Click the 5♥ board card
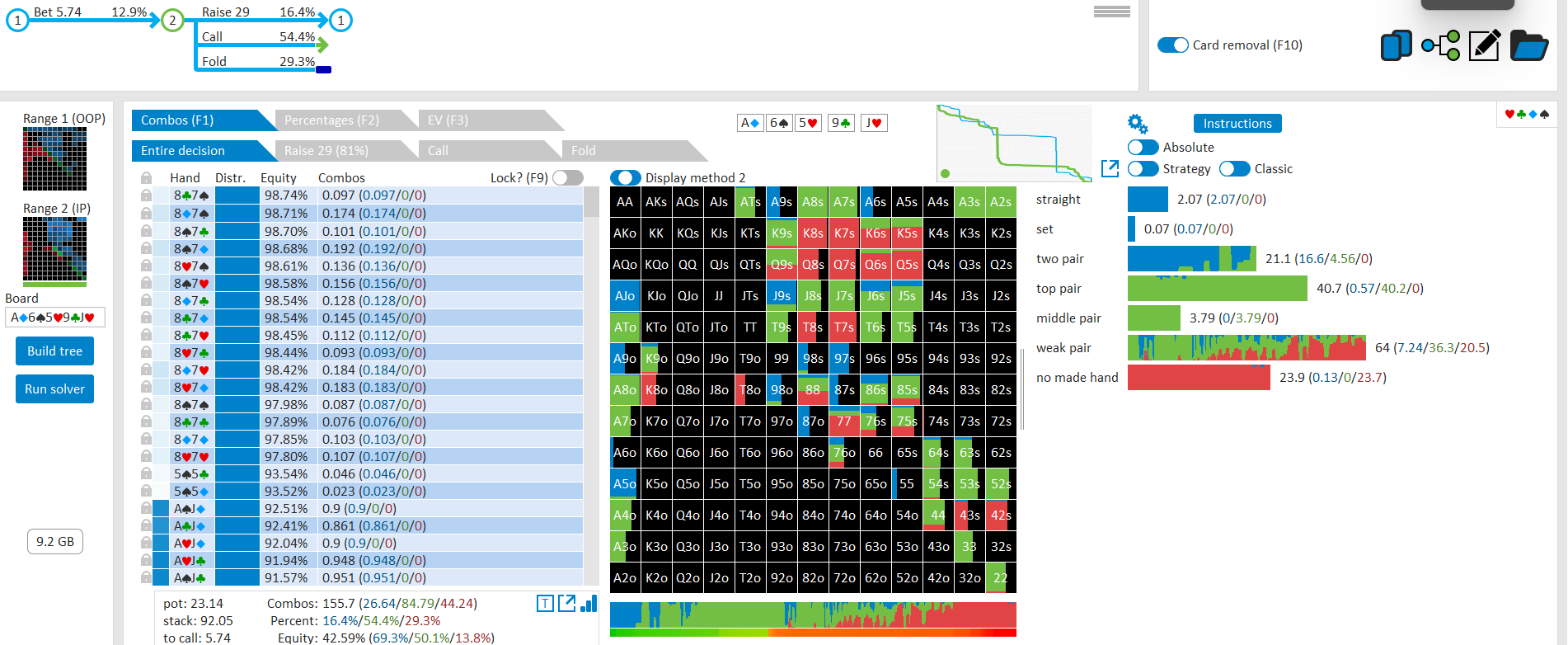 coord(809,123)
